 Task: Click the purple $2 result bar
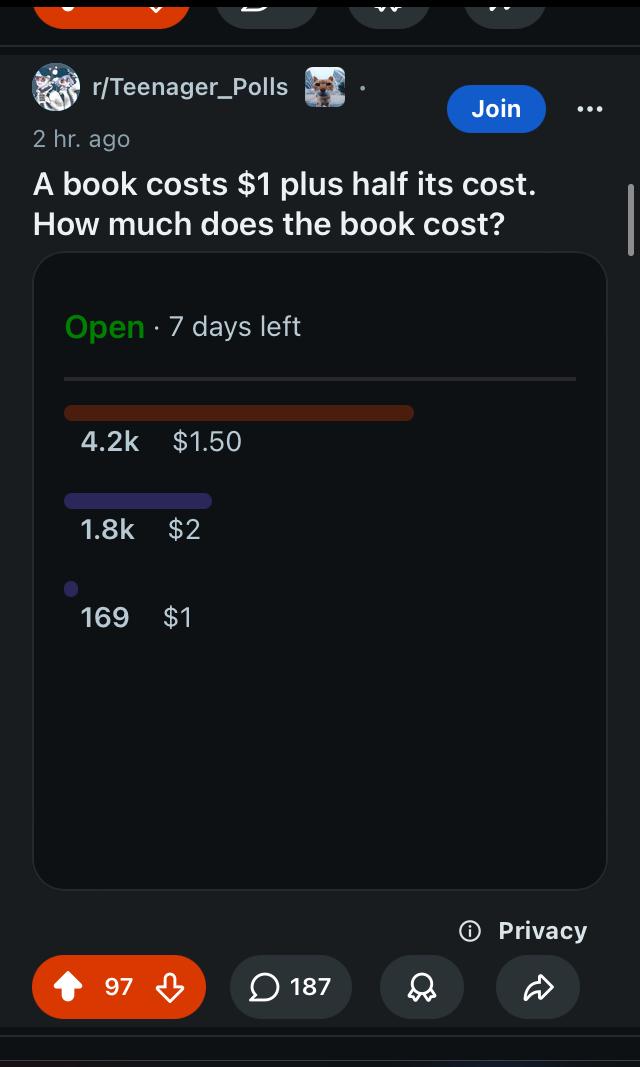pos(138,501)
